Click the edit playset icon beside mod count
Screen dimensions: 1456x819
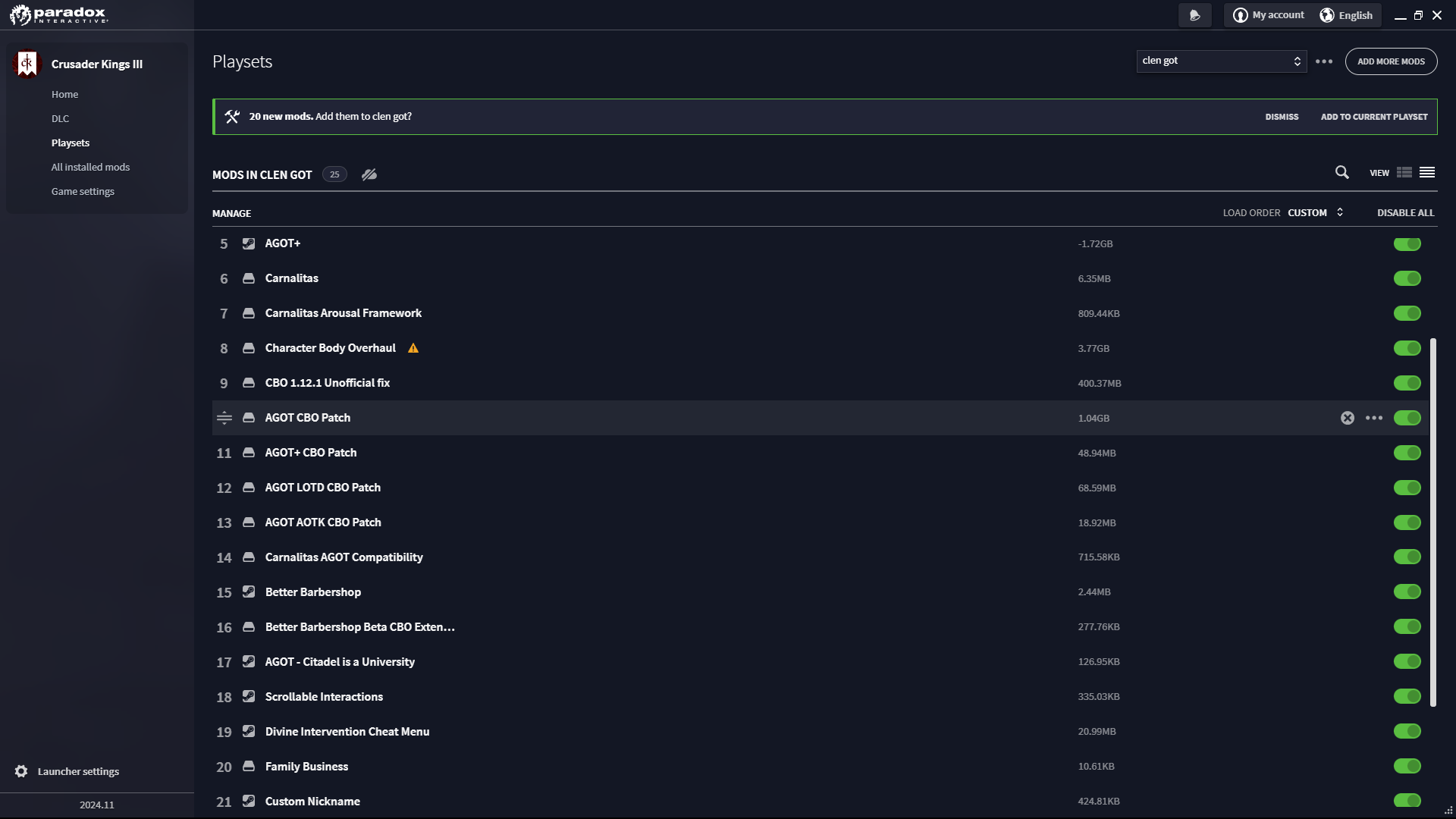[369, 174]
